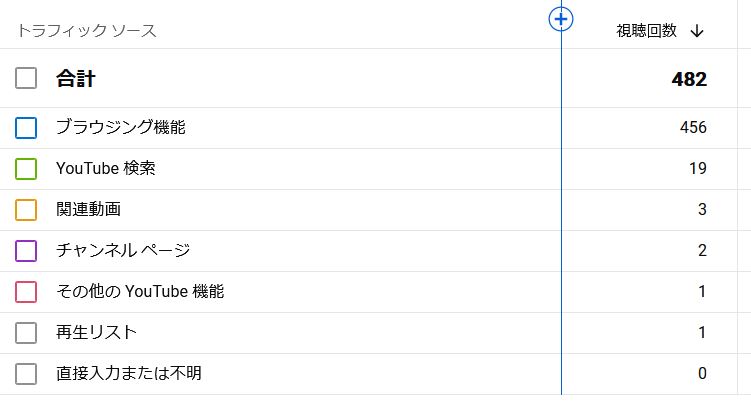This screenshot has width=751, height=406.
Task: Click the 合計 total row label
Action: [76, 79]
